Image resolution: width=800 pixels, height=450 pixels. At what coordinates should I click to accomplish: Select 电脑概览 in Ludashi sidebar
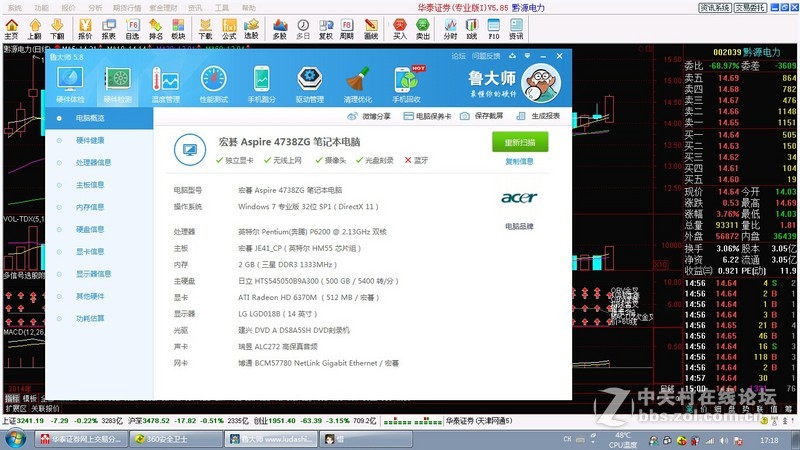click(x=99, y=118)
